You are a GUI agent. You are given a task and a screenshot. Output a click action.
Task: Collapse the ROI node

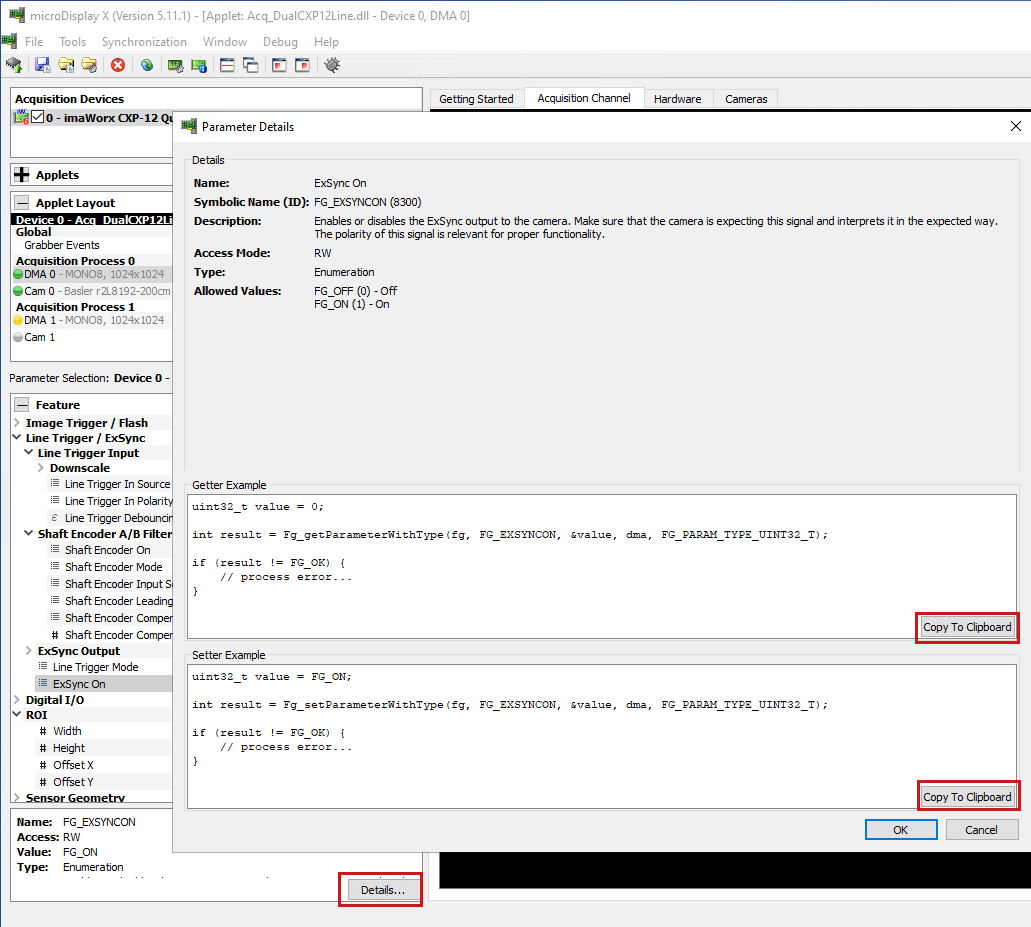tap(16, 714)
